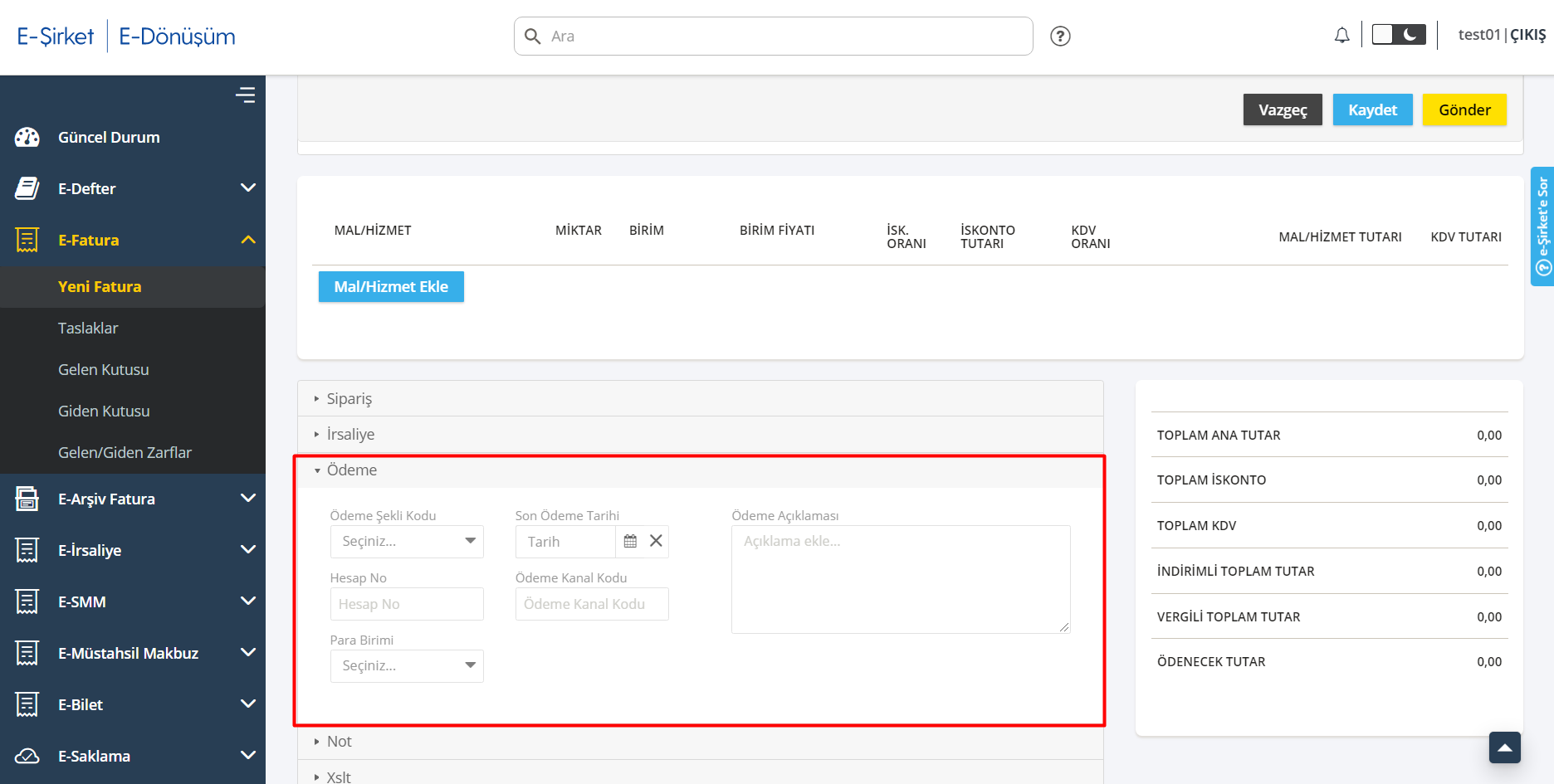Expand E-Bilet chevron
The height and width of the screenshot is (784, 1554).
click(x=247, y=704)
